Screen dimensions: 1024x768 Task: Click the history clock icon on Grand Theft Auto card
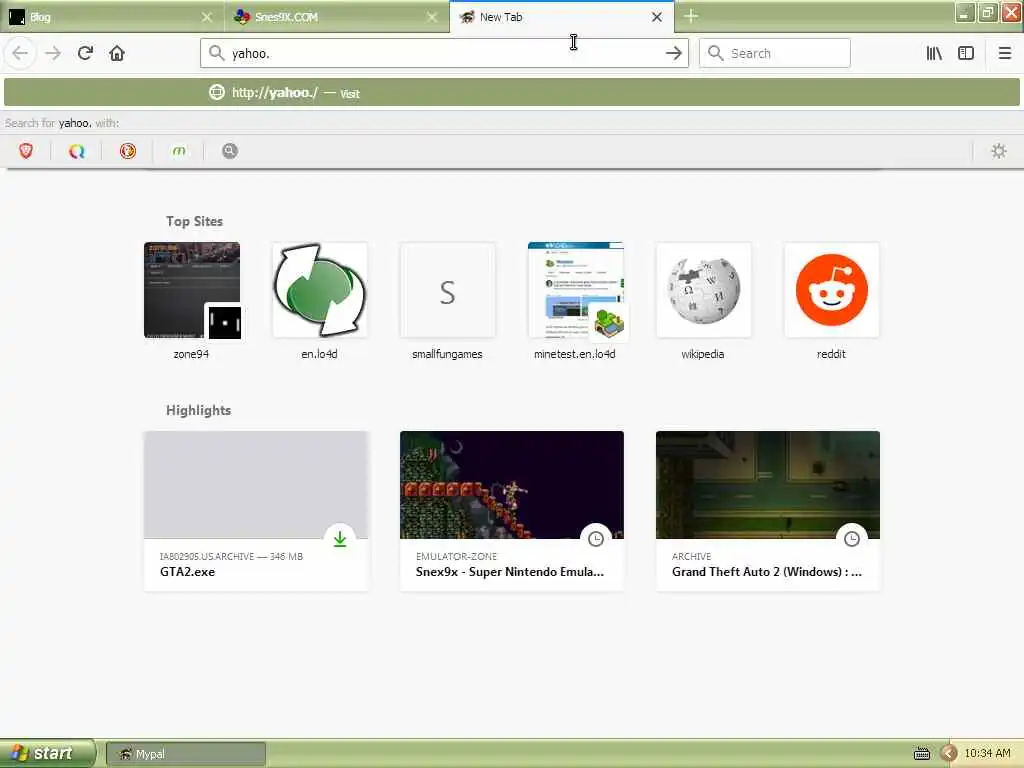pos(852,539)
